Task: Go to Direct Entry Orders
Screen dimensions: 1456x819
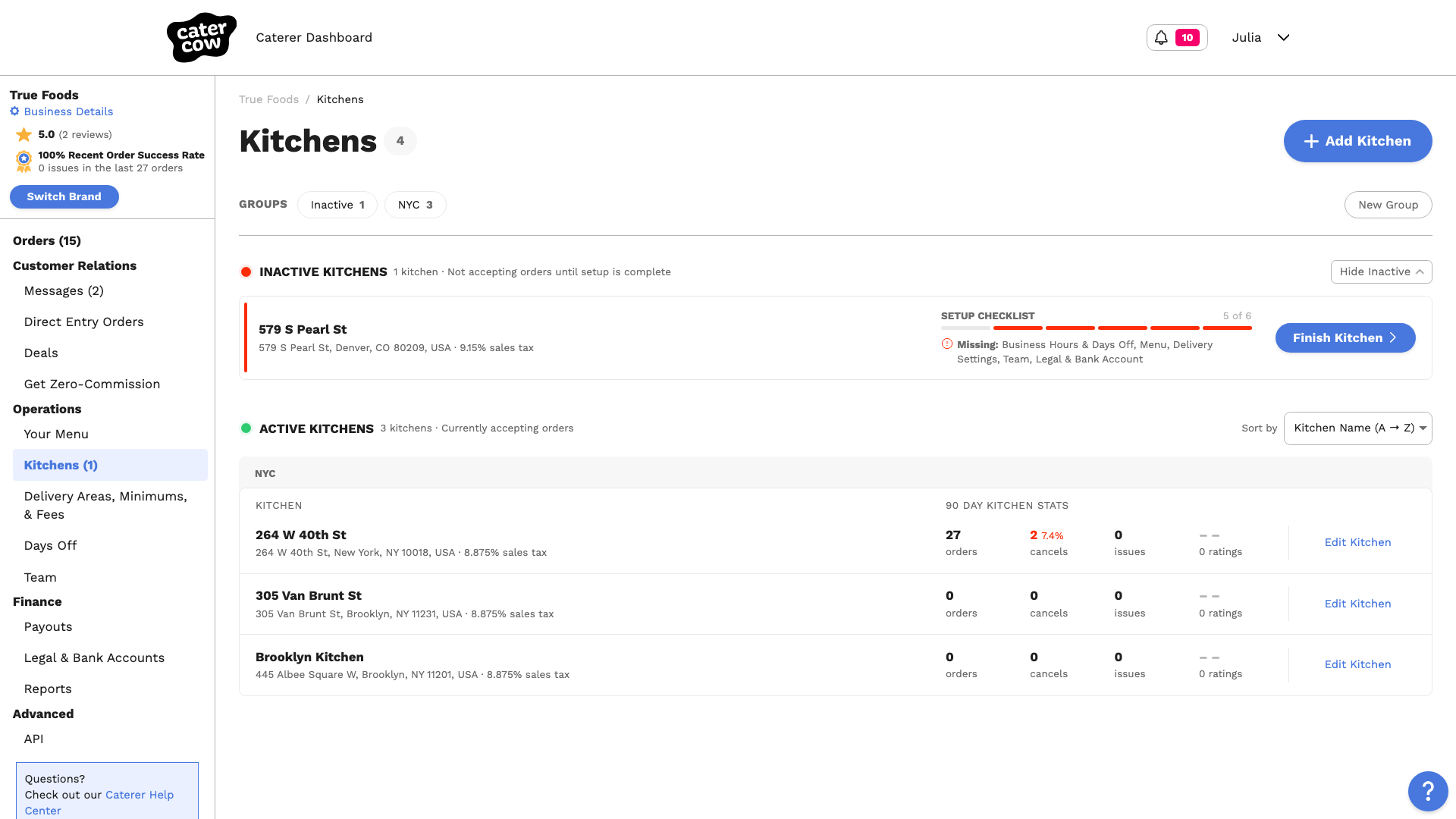Action: pyautogui.click(x=84, y=322)
